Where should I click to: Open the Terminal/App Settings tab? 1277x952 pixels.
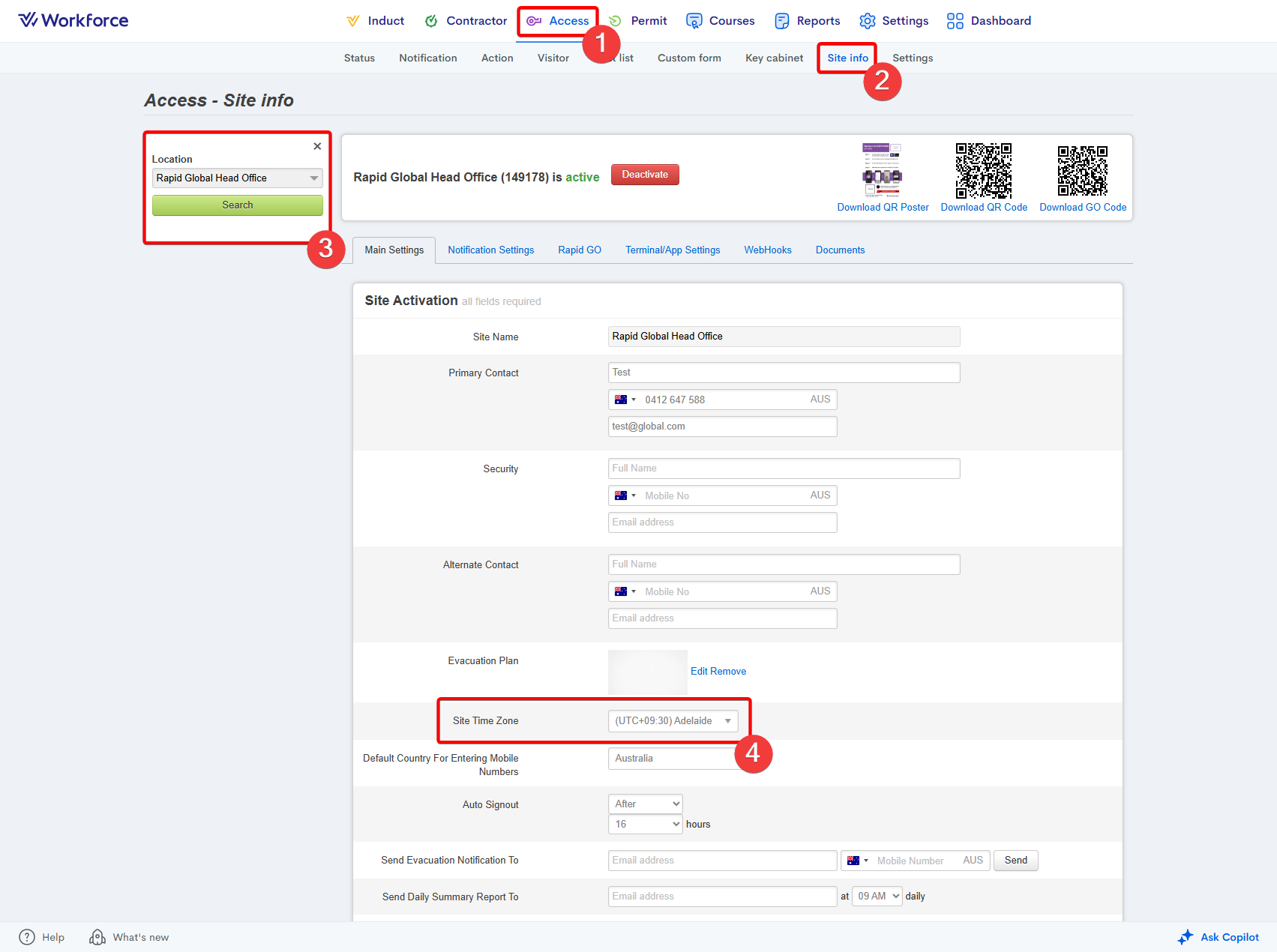tap(672, 250)
